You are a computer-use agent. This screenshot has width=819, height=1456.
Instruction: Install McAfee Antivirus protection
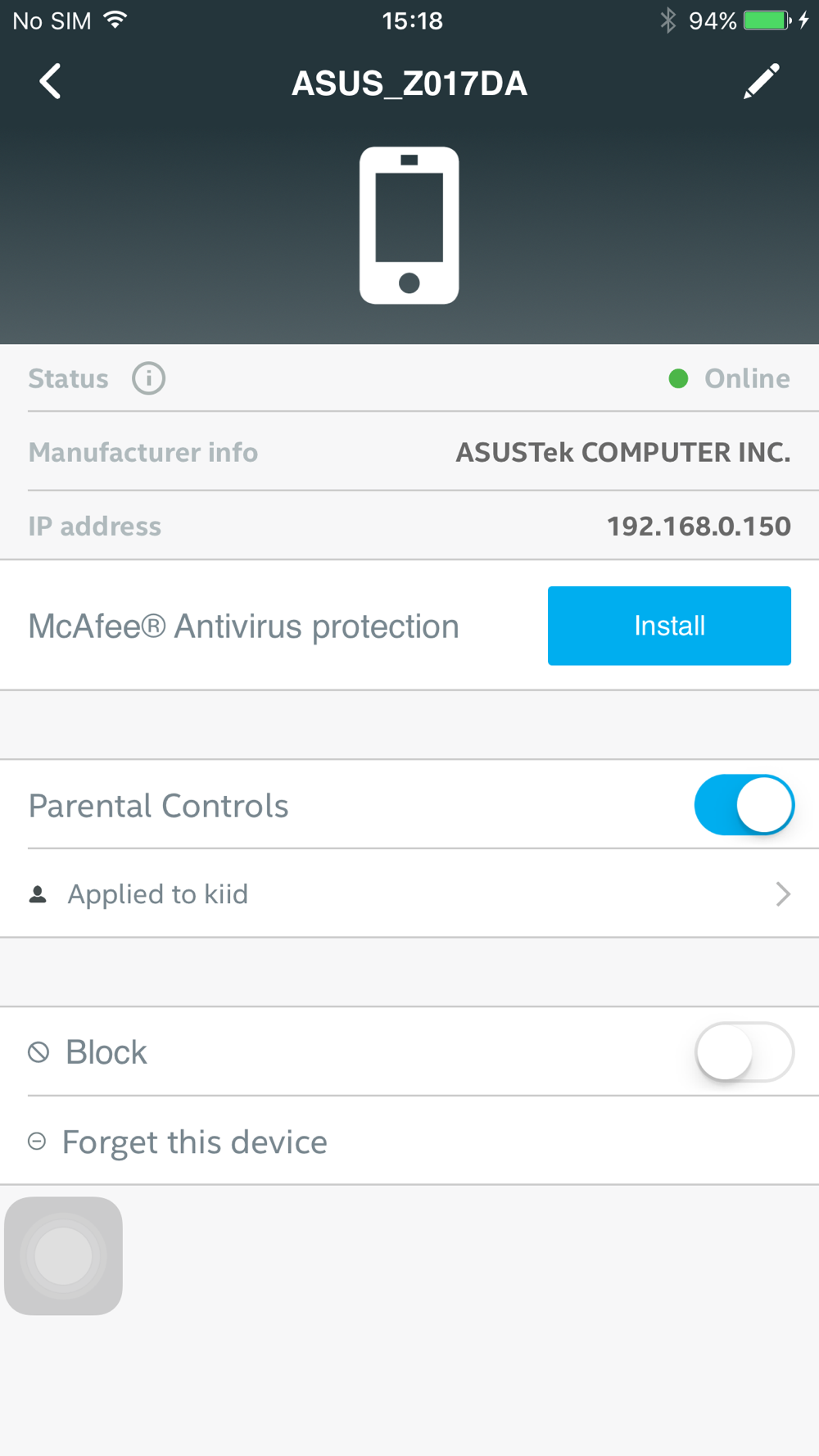[669, 626]
